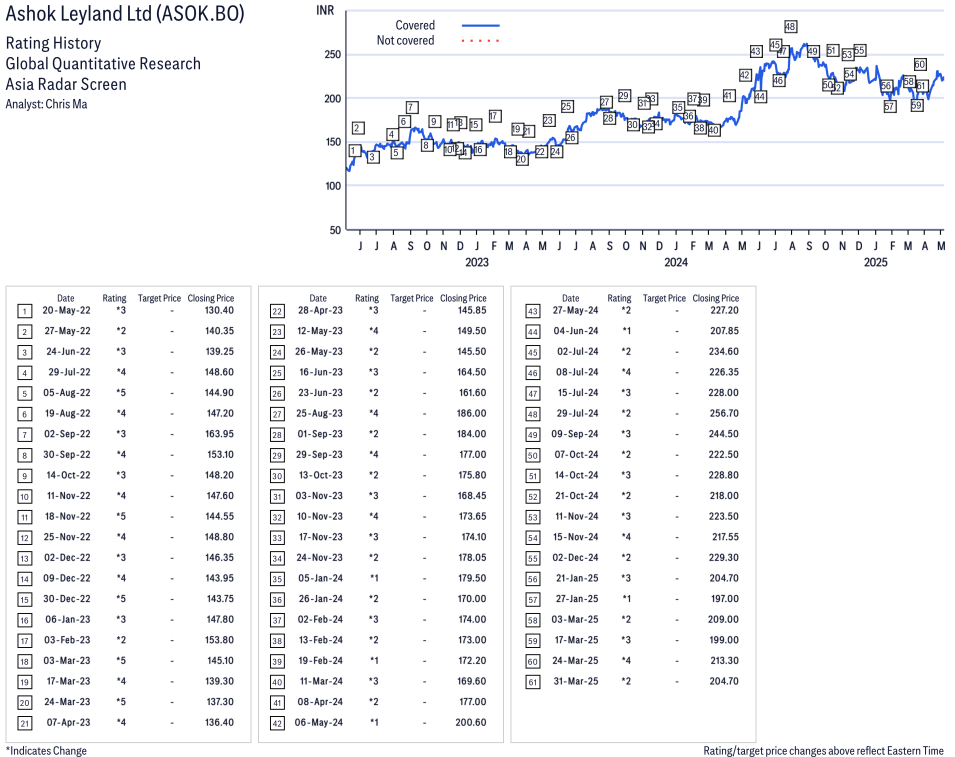Click chart marker 7 on the chart
This screenshot has height=757, width=955.
412,108
